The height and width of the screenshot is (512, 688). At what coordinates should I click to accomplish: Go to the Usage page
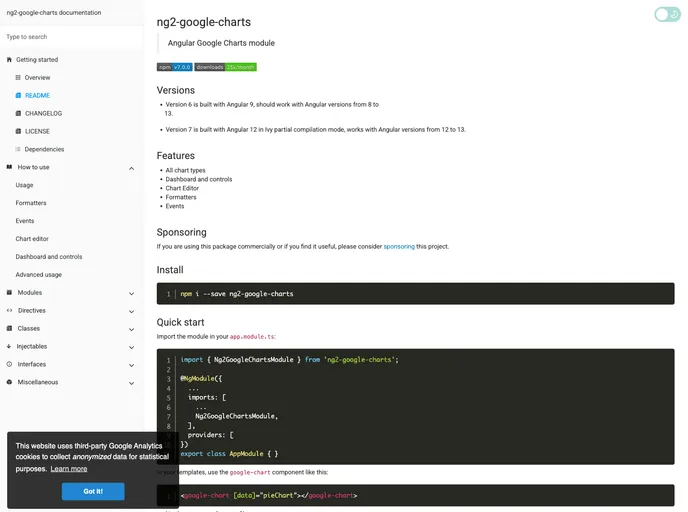[x=25, y=185]
